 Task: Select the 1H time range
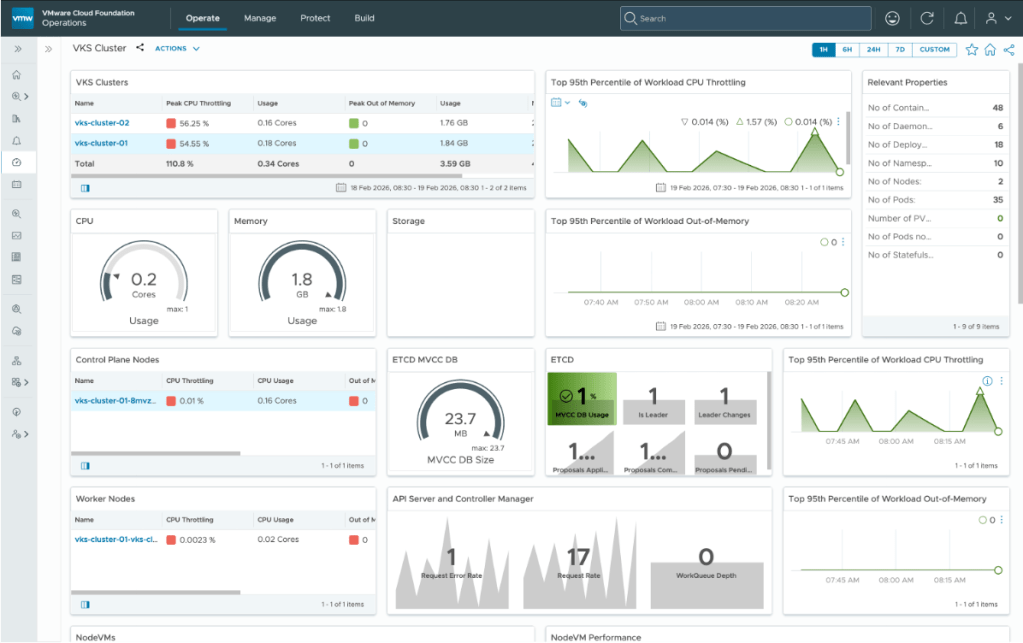(823, 50)
